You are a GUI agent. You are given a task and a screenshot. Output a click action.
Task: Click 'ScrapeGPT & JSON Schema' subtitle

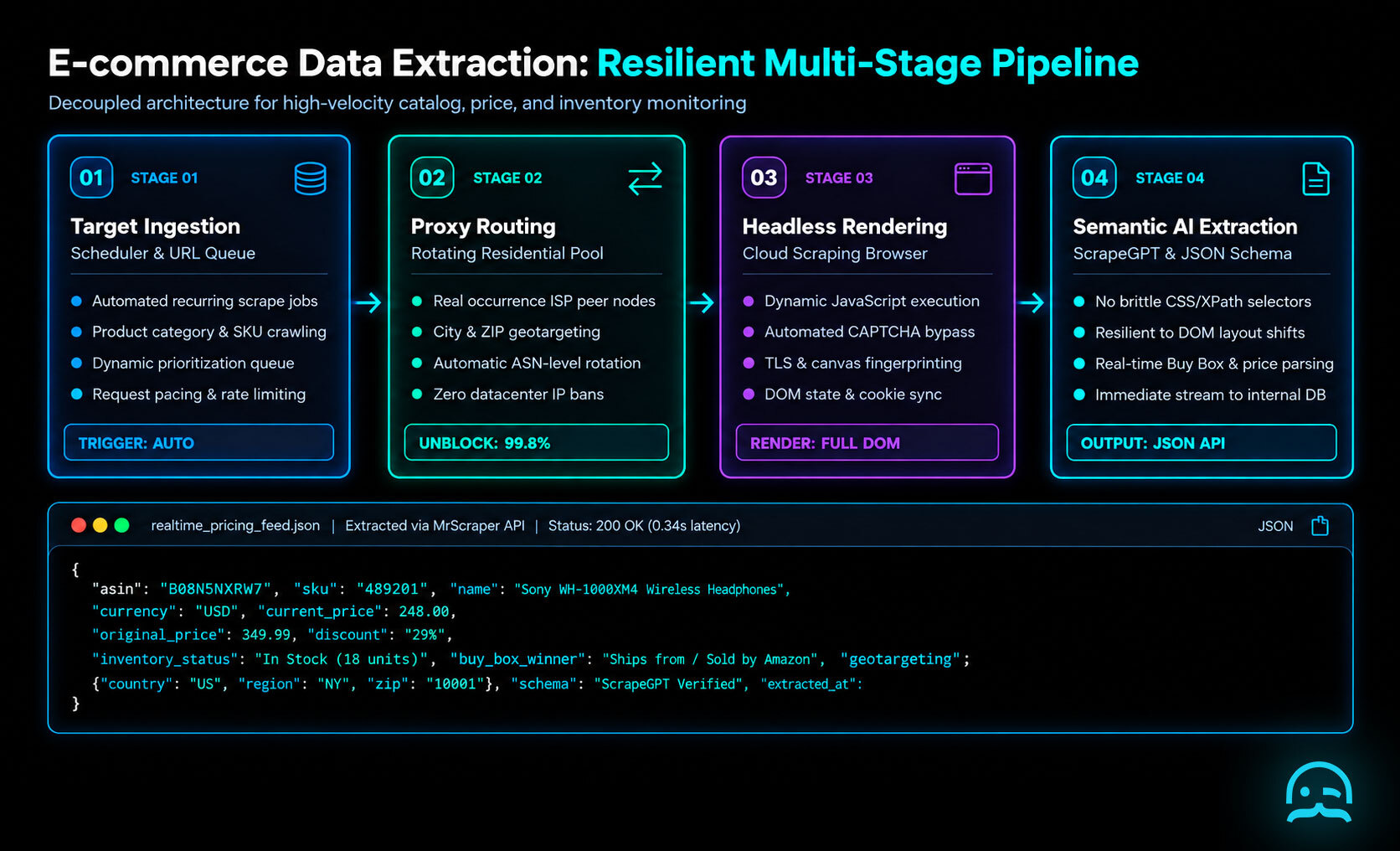tap(1182, 253)
